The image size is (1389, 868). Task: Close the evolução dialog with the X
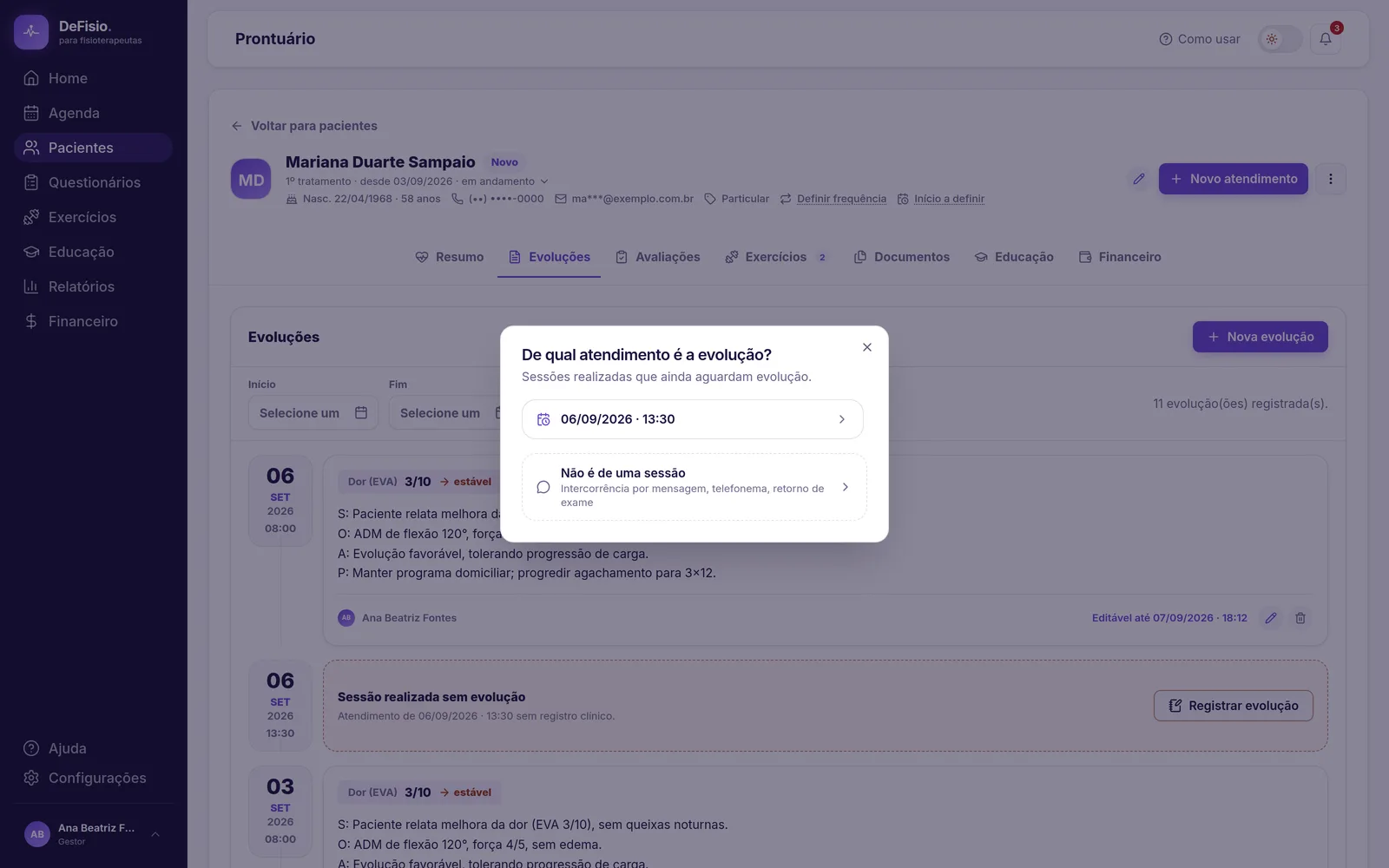pos(866,347)
